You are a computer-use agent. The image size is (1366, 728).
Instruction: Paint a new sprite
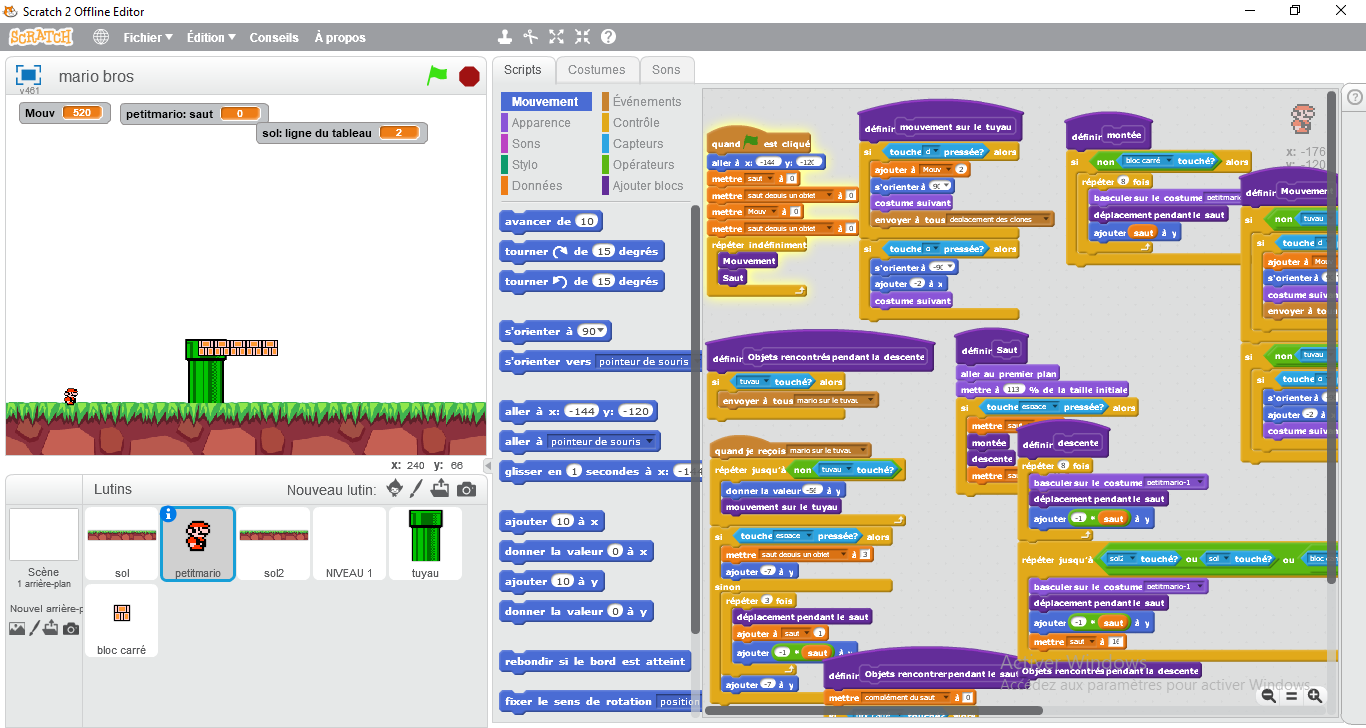pyautogui.click(x=419, y=489)
